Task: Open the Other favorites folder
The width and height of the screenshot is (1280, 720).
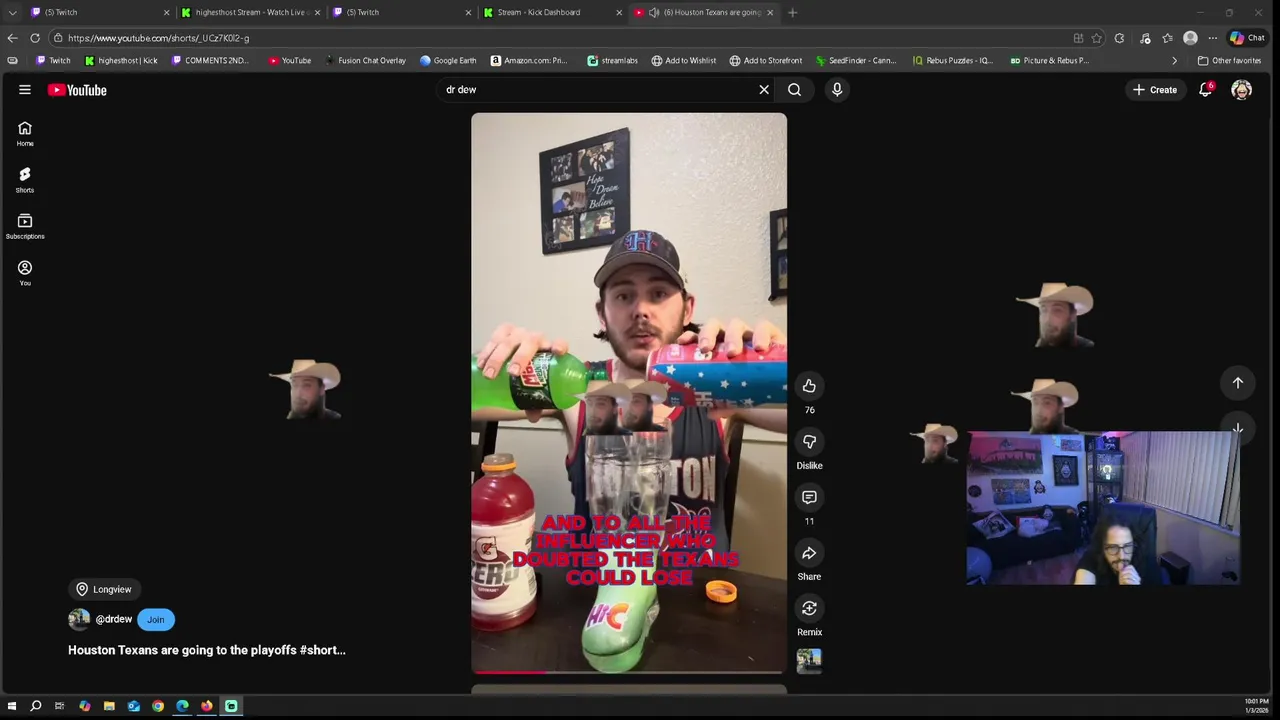Action: point(1229,60)
